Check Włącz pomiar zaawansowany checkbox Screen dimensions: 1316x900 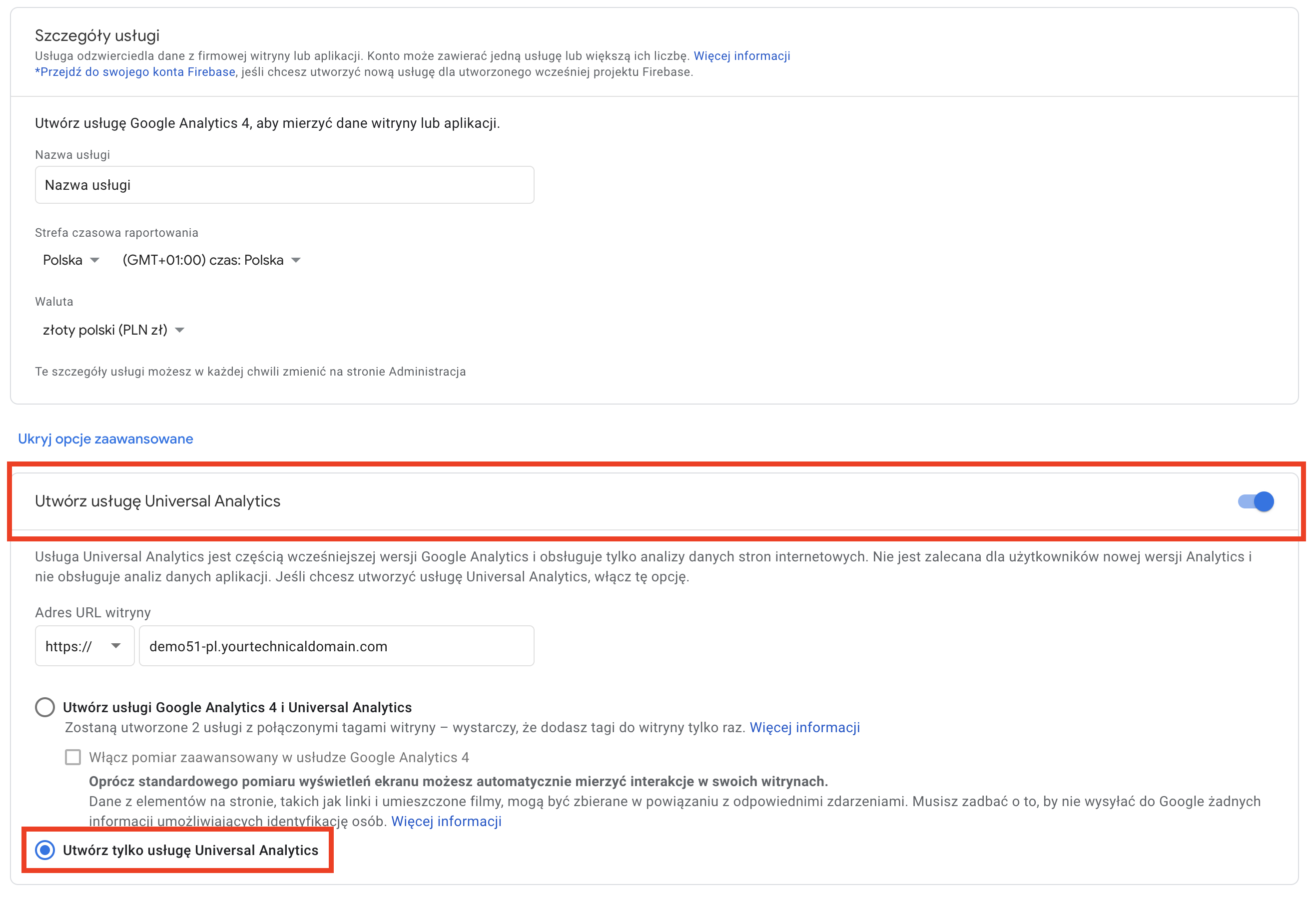point(73,757)
